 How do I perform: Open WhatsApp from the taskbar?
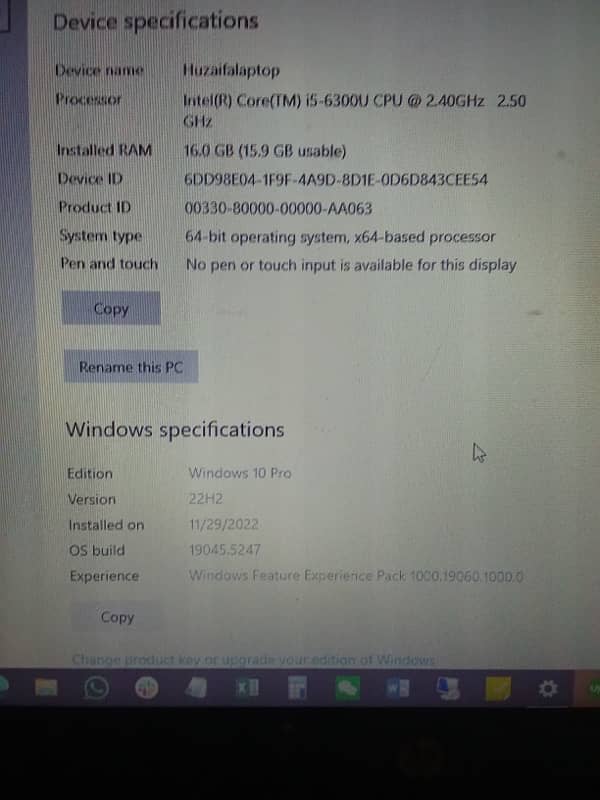pos(96,688)
